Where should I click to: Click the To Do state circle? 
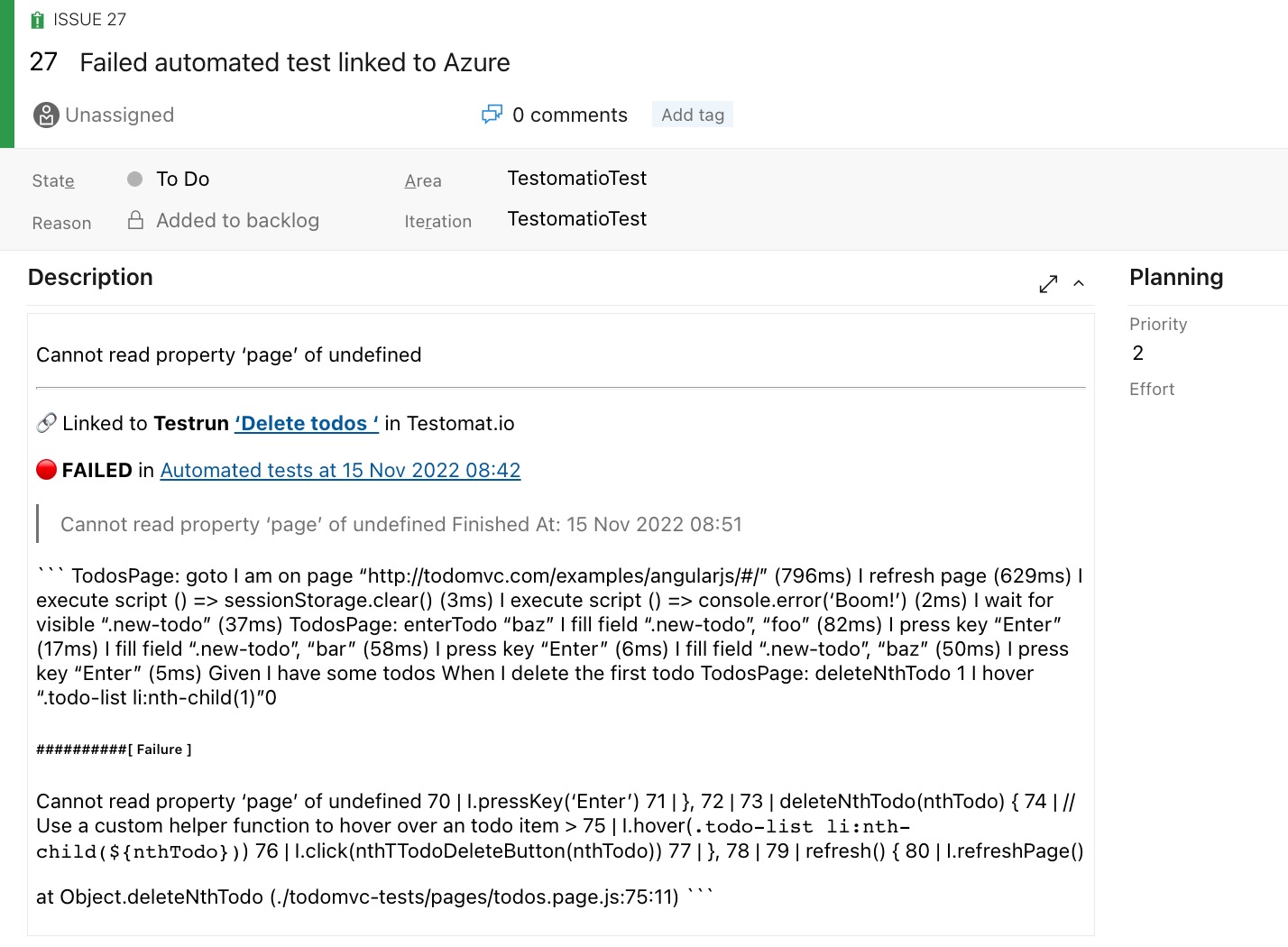click(135, 179)
